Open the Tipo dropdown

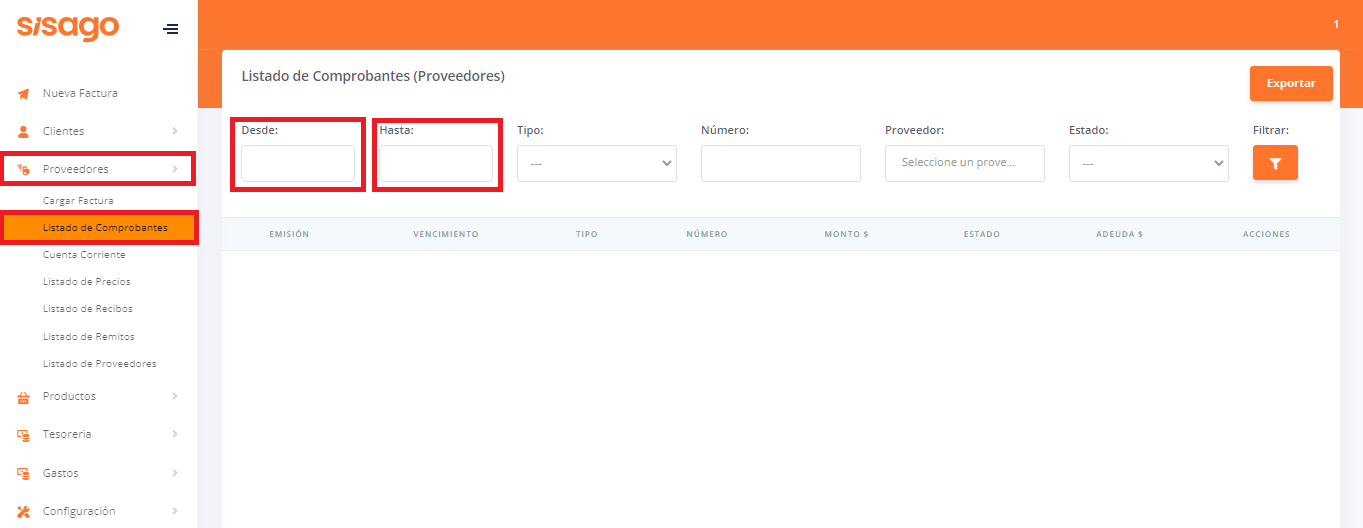coord(596,164)
